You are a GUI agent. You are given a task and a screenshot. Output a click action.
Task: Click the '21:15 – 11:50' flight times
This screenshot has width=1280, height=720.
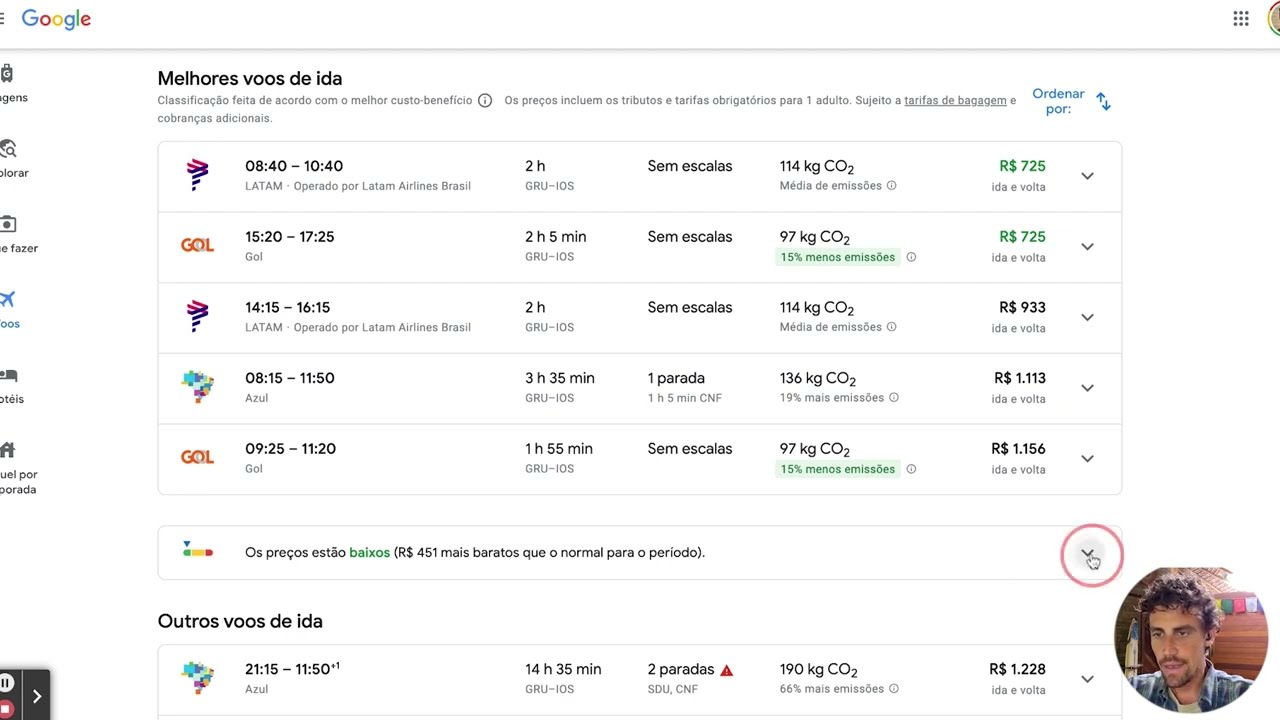pos(292,669)
